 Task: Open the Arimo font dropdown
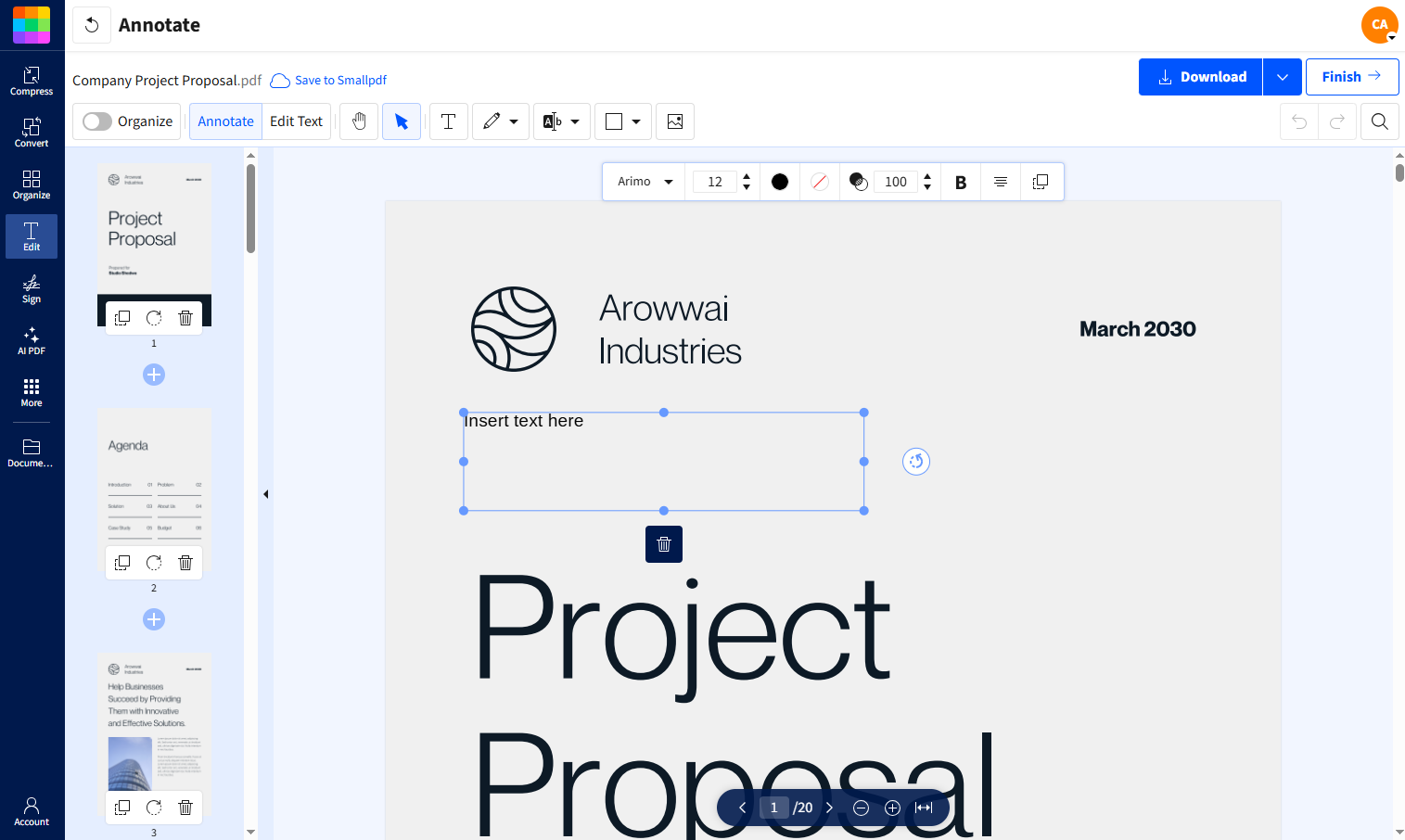(x=645, y=182)
